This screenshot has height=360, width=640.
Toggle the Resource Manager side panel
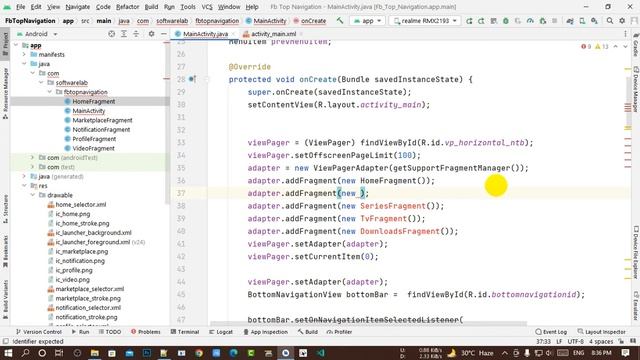pyautogui.click(x=5, y=93)
